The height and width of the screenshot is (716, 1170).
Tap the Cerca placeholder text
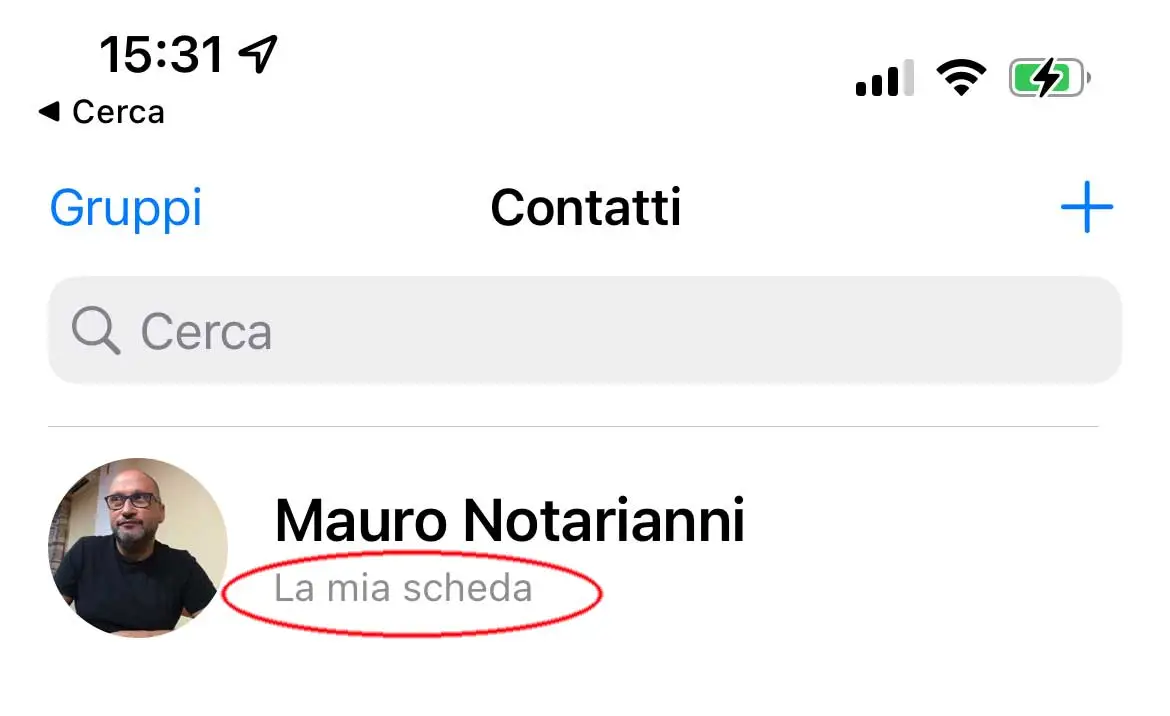pyautogui.click(x=206, y=330)
